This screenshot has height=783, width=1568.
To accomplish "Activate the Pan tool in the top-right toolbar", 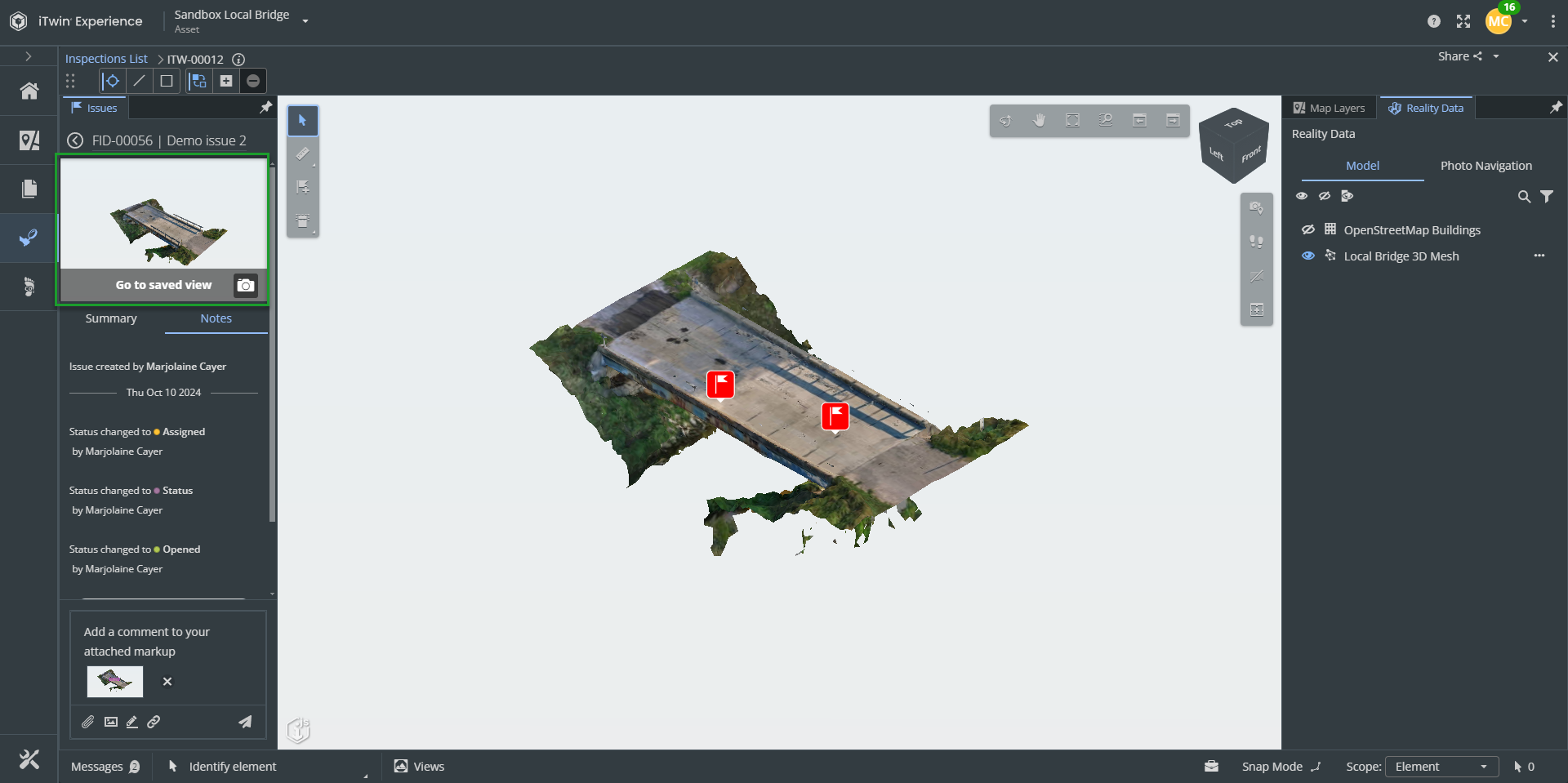I will click(x=1039, y=120).
